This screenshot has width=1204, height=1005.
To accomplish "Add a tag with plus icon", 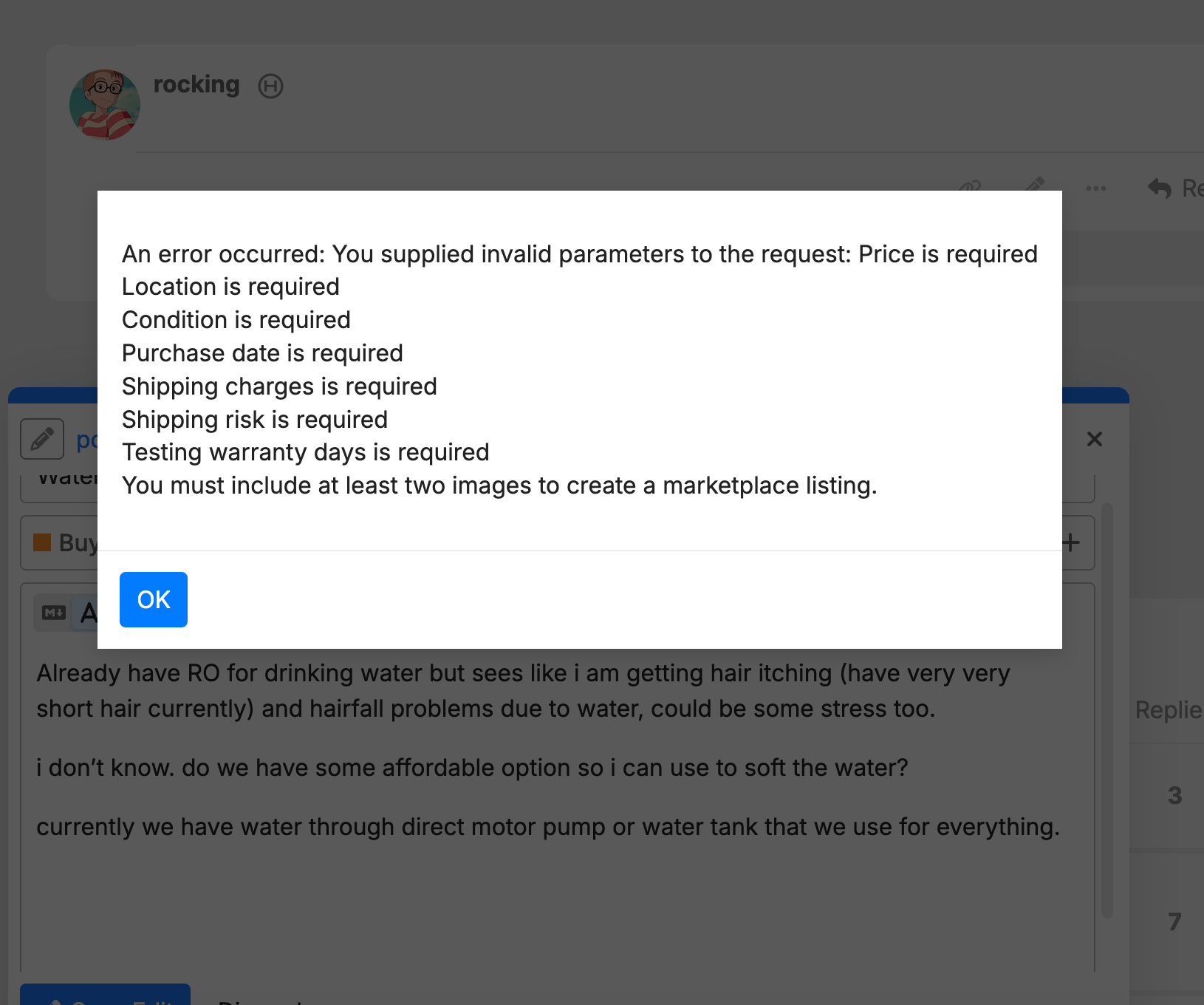I will (x=1071, y=543).
